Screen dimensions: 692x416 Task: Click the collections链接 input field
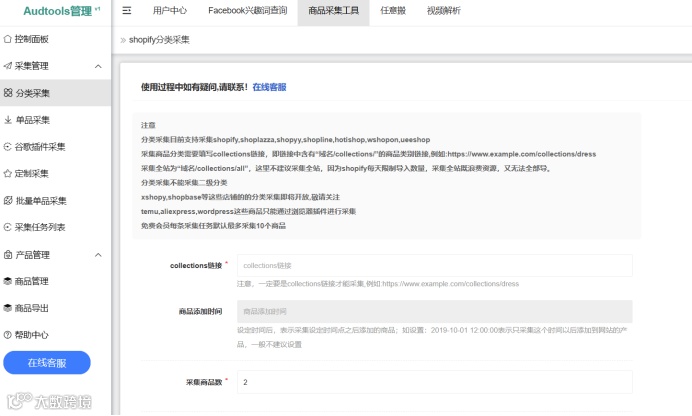(435, 266)
